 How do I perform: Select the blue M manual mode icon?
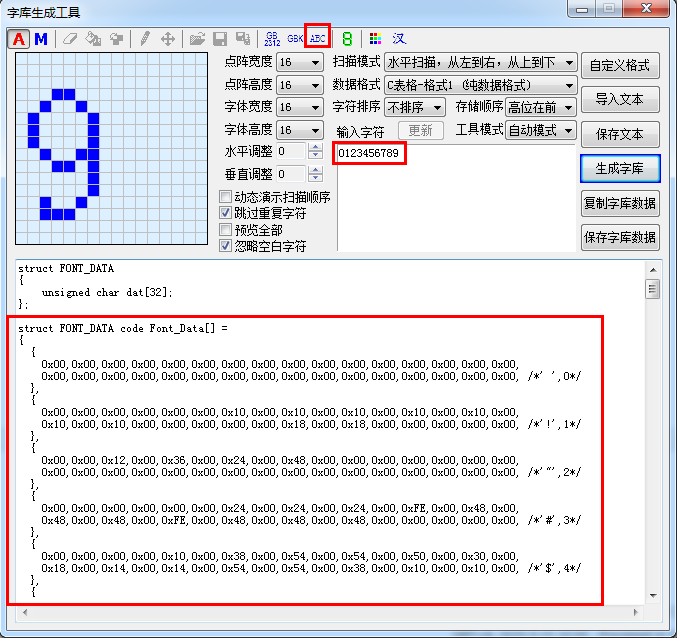pyautogui.click(x=41, y=39)
